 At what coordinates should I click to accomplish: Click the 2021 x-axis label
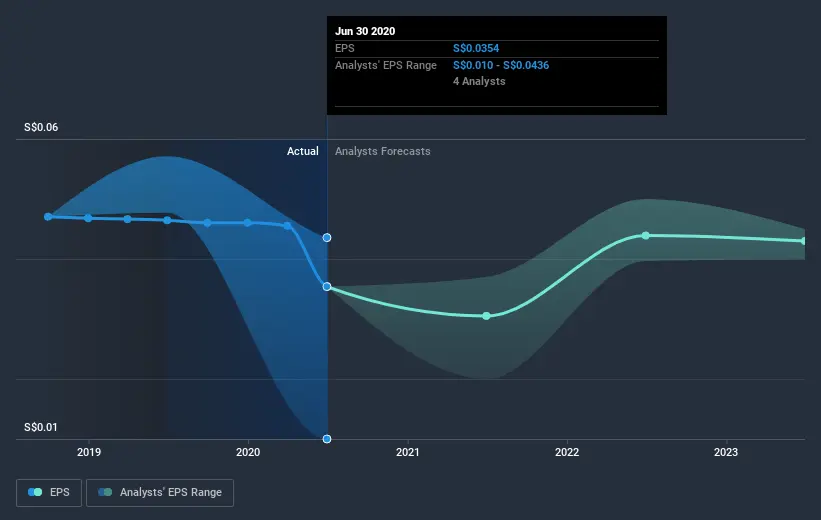point(407,452)
